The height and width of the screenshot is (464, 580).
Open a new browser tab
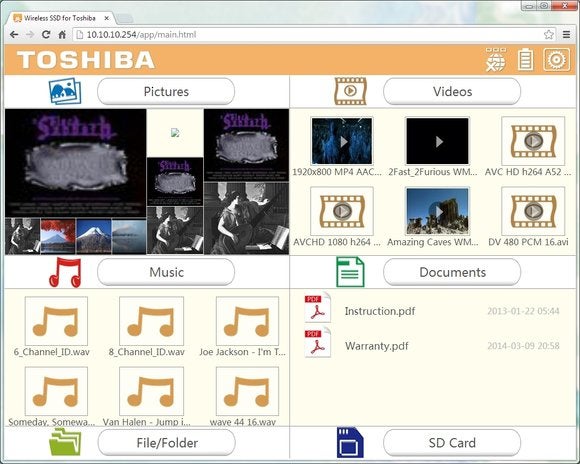click(x=125, y=19)
